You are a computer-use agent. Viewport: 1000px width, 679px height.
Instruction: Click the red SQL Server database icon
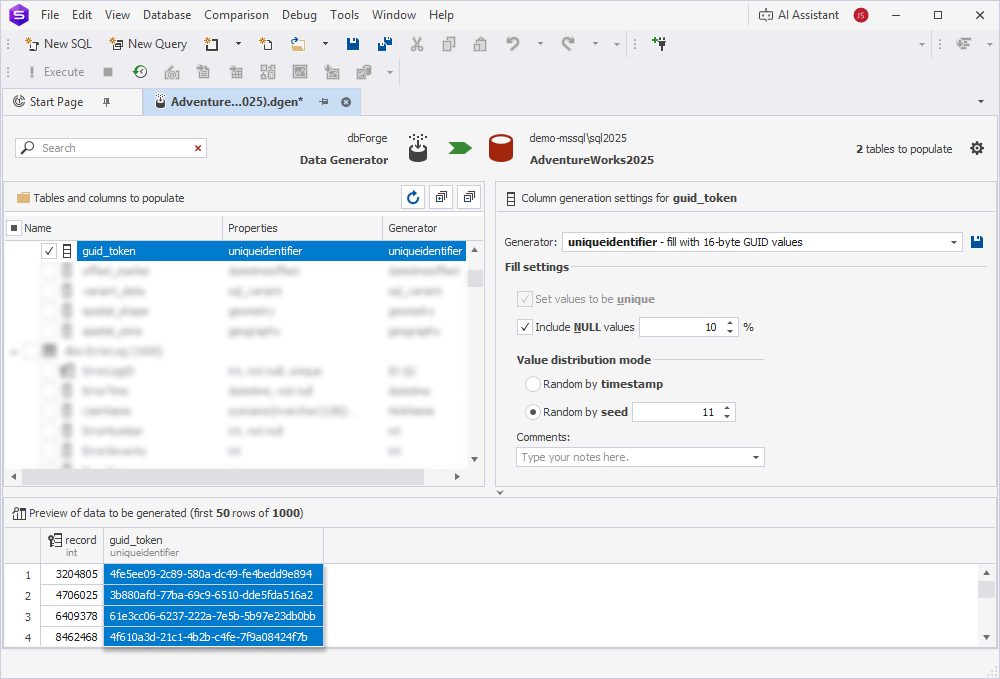click(x=501, y=149)
